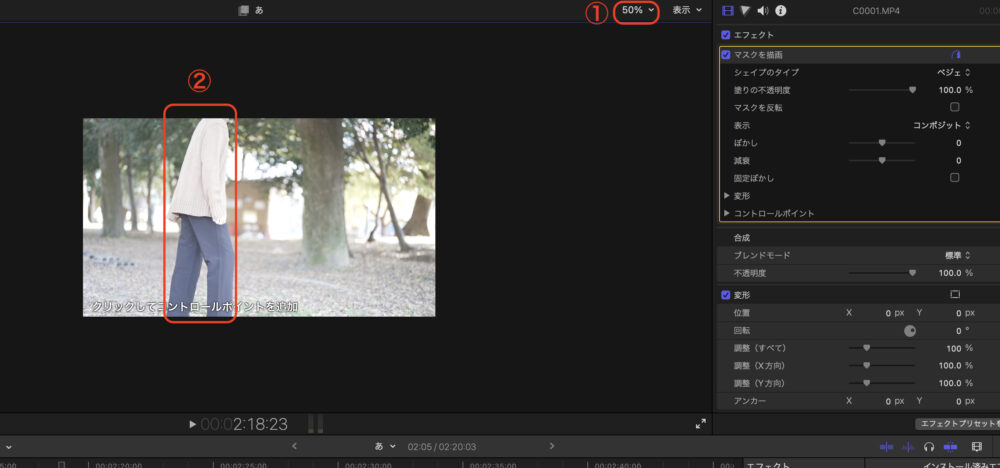
Task: Toggle the headphones solo icon
Action: pos(929,447)
